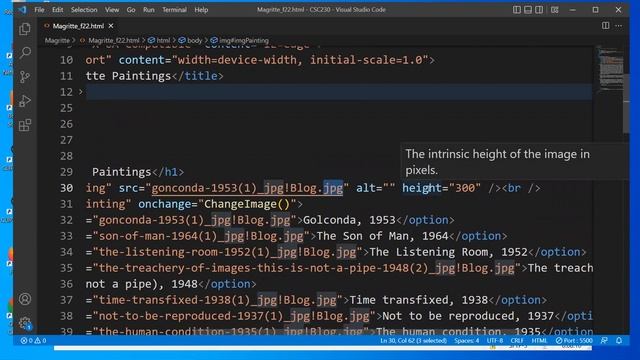This screenshot has width=640, height=360.
Task: Expand the folded region at line 12
Action: 81,92
